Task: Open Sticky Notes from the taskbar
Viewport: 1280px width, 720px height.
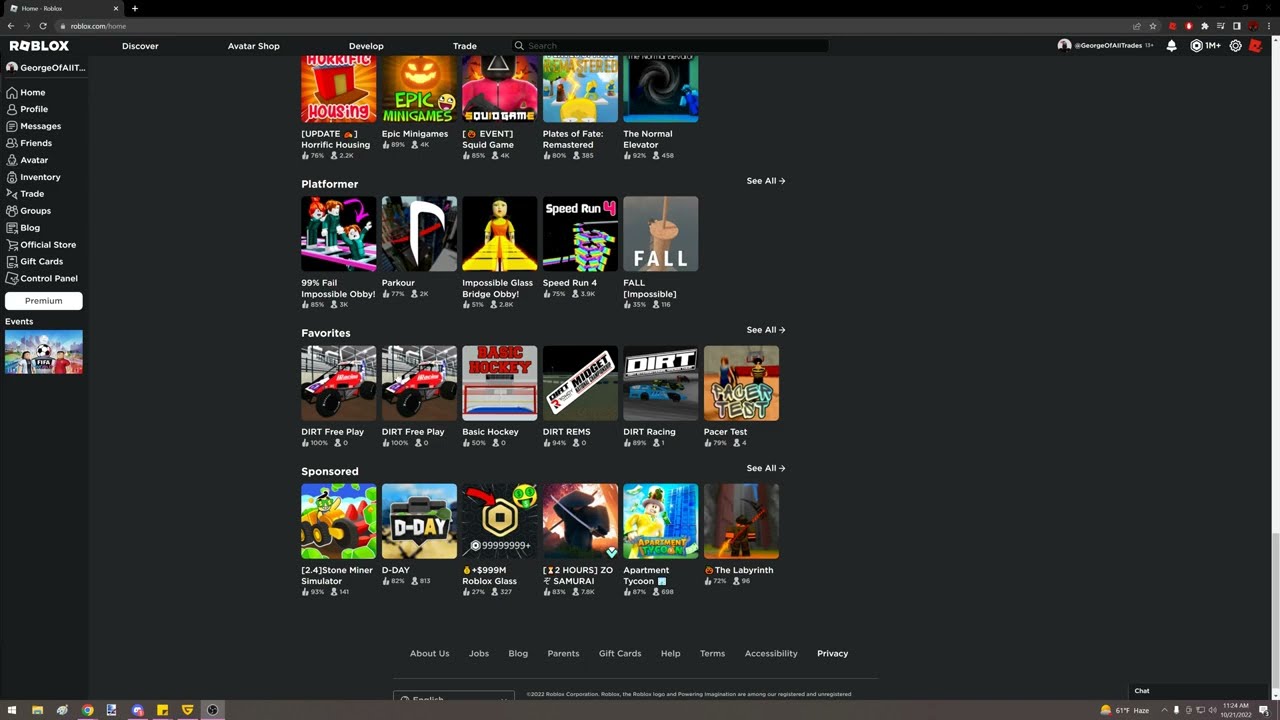Action: (162, 710)
